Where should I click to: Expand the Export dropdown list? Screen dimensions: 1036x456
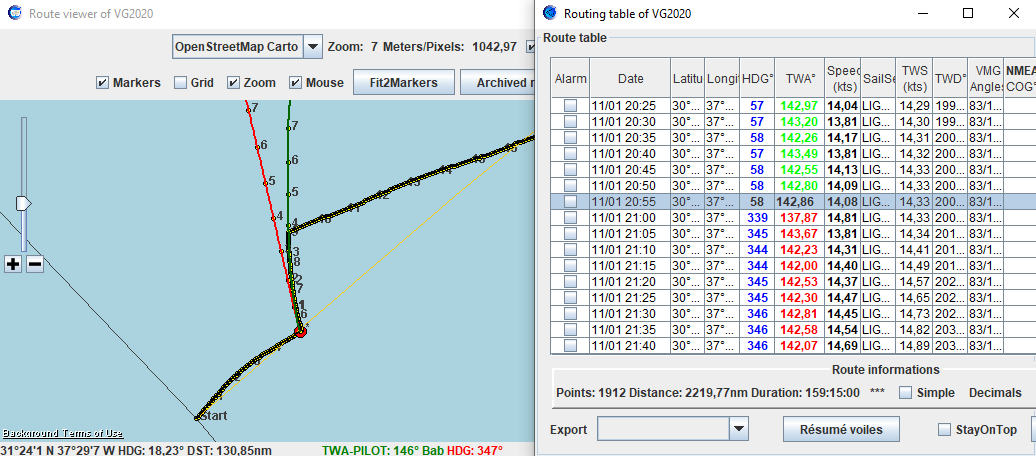click(738, 430)
